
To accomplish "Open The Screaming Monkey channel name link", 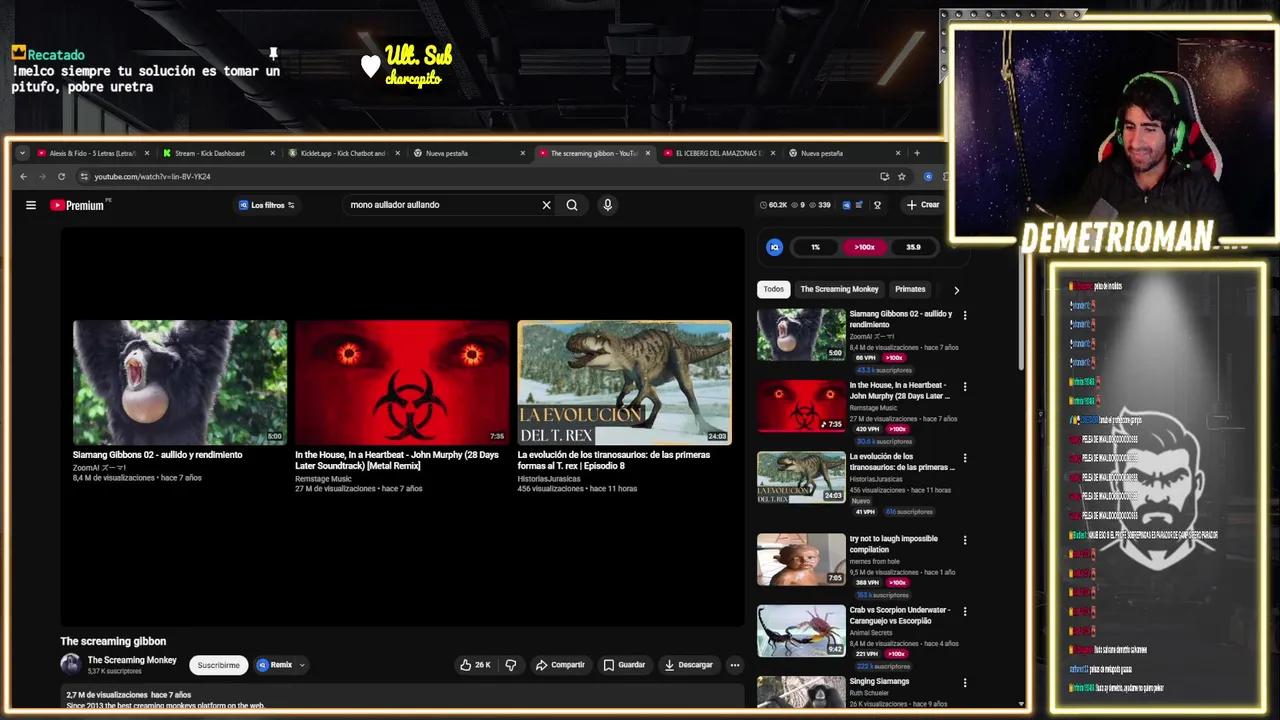I will coord(132,660).
